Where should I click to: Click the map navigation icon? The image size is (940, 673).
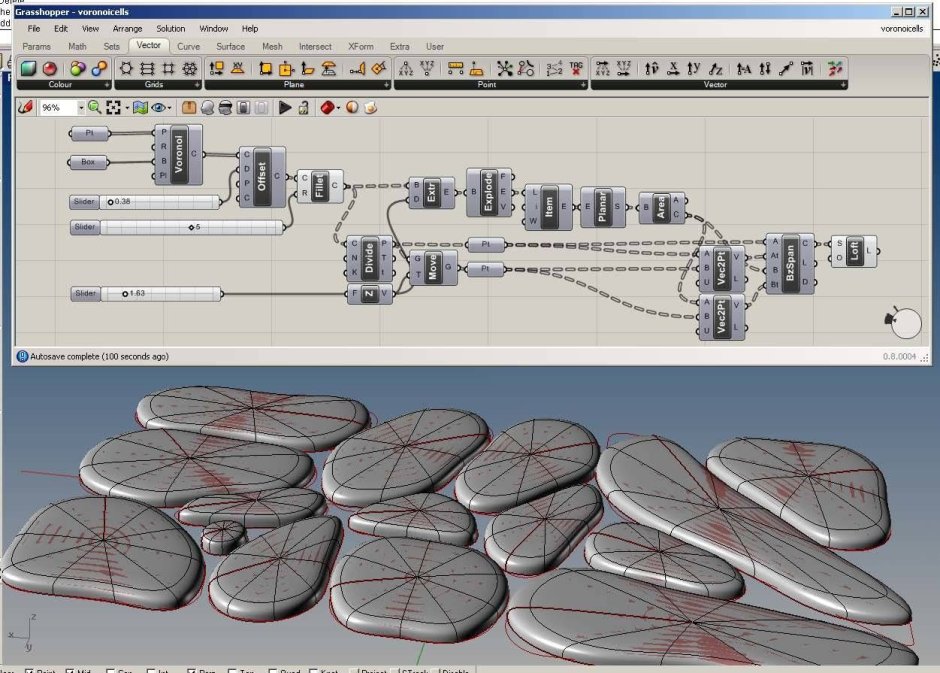[140, 108]
